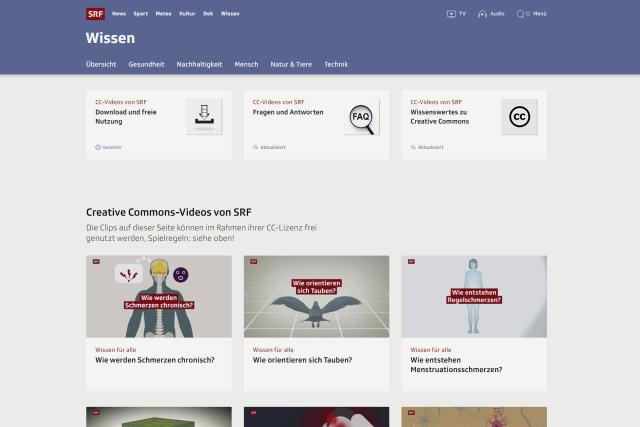This screenshot has height=427, width=640.
Task: Open the Wie entstehen Menstruationsschmerzen link
Action: coord(456,364)
